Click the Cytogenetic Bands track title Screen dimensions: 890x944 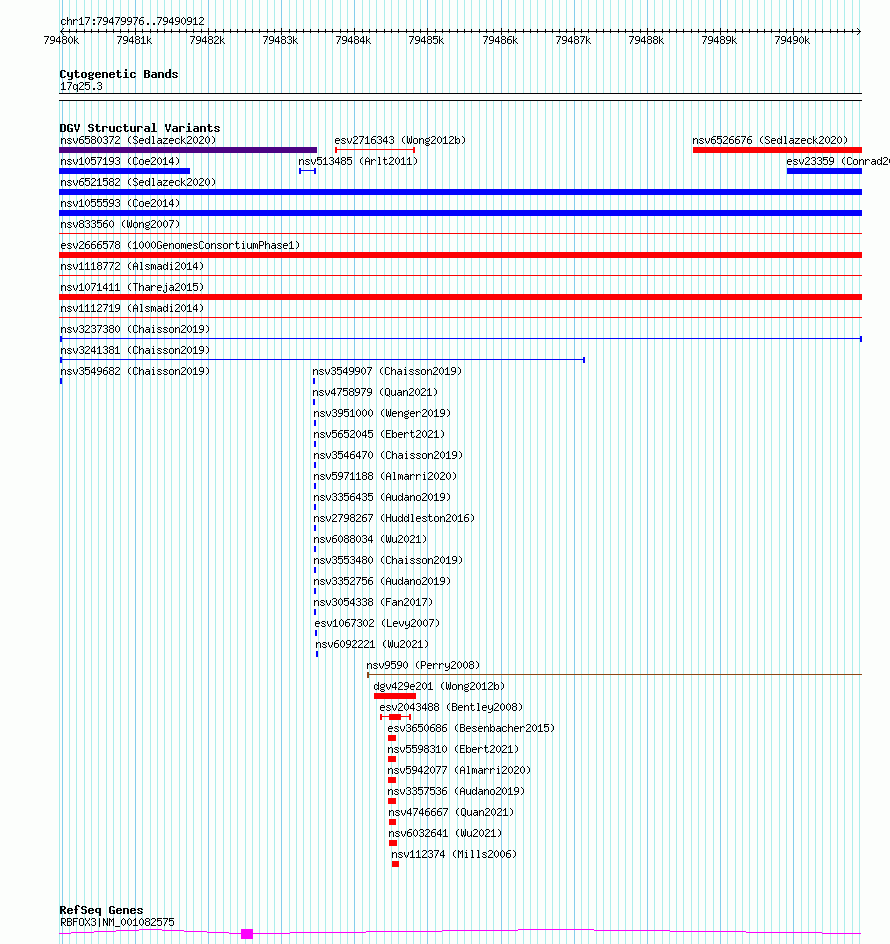coord(119,74)
